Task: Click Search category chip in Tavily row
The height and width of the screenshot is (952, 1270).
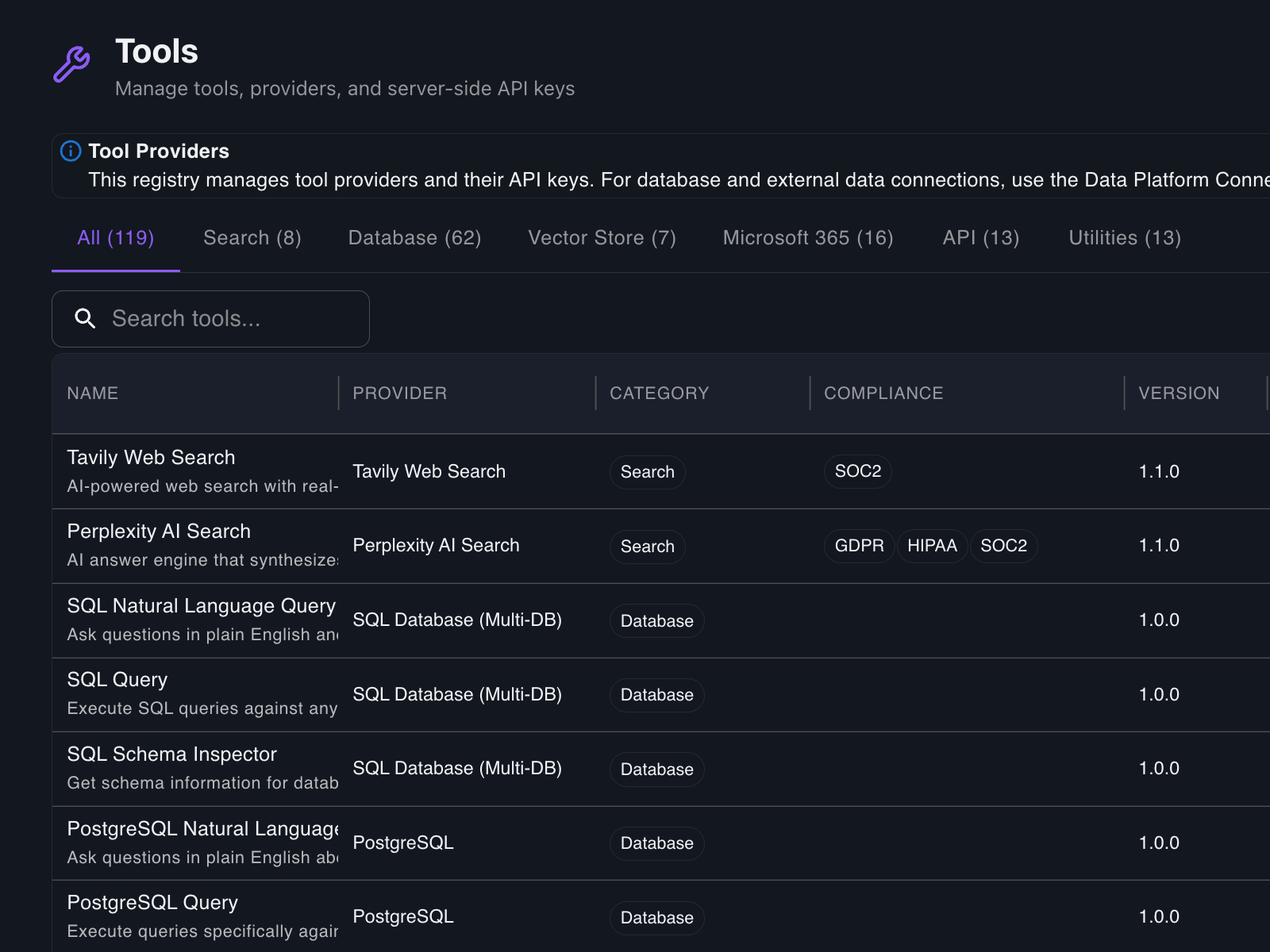Action: (x=648, y=472)
